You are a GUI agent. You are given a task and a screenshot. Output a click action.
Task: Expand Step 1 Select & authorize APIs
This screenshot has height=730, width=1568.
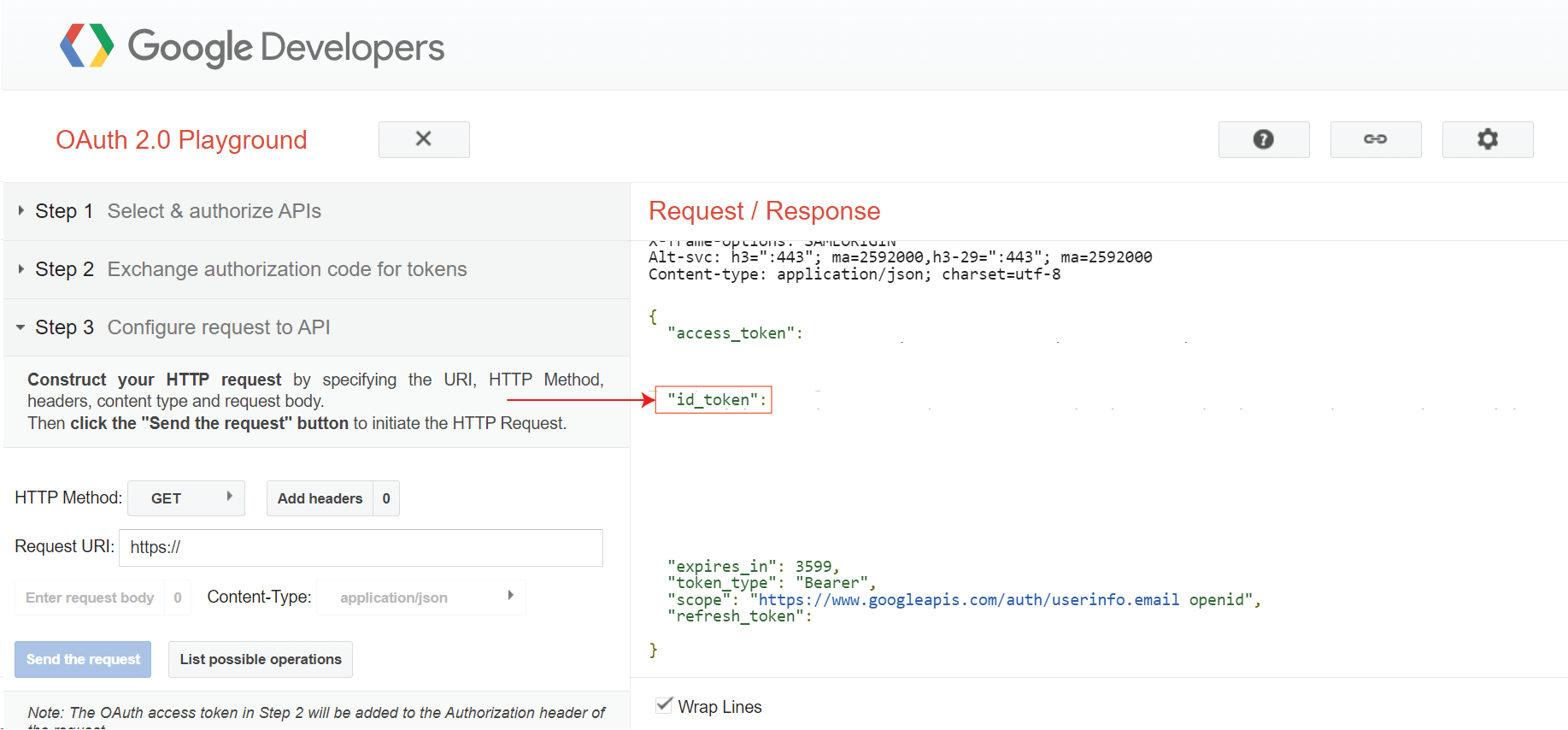(316, 211)
